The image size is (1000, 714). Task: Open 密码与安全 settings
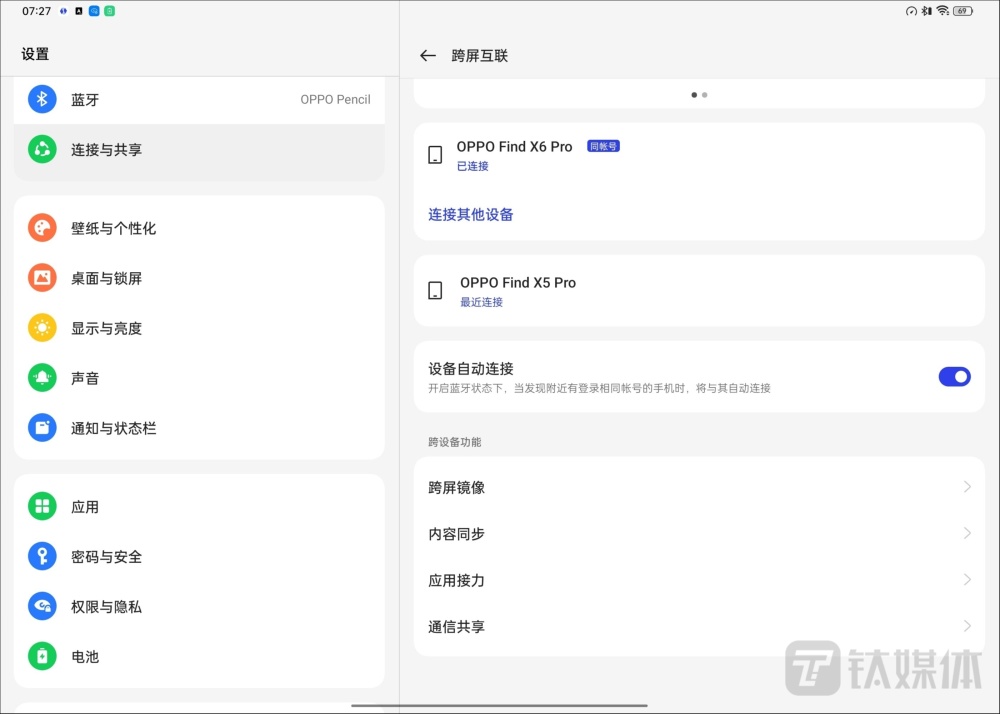(x=199, y=557)
